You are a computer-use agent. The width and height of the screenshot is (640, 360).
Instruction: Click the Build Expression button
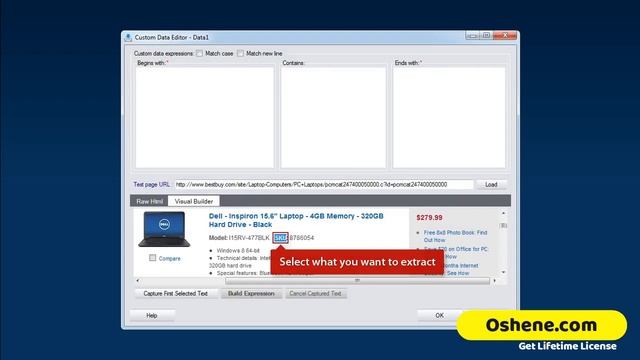[251, 293]
